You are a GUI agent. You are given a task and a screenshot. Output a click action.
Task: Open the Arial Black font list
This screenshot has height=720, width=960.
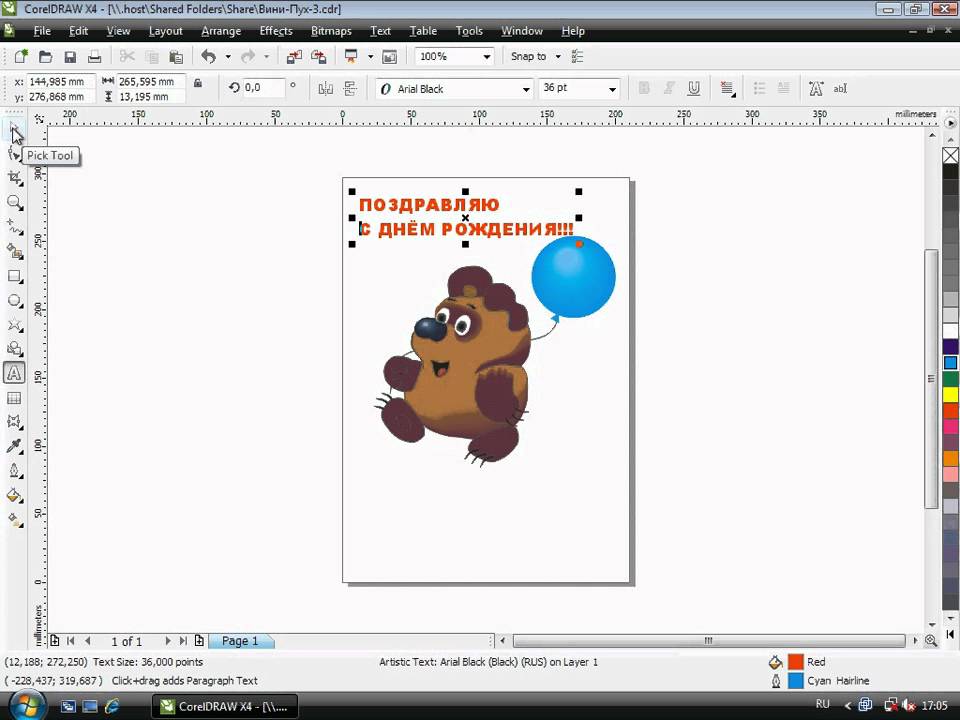526,89
